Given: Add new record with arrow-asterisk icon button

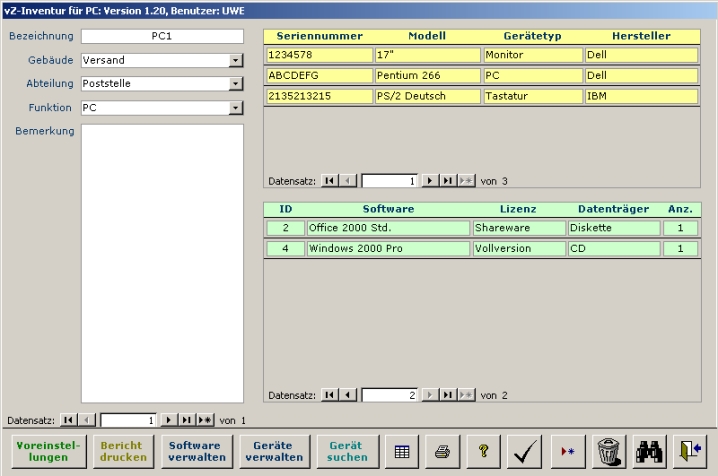Looking at the screenshot, I should tap(567, 452).
